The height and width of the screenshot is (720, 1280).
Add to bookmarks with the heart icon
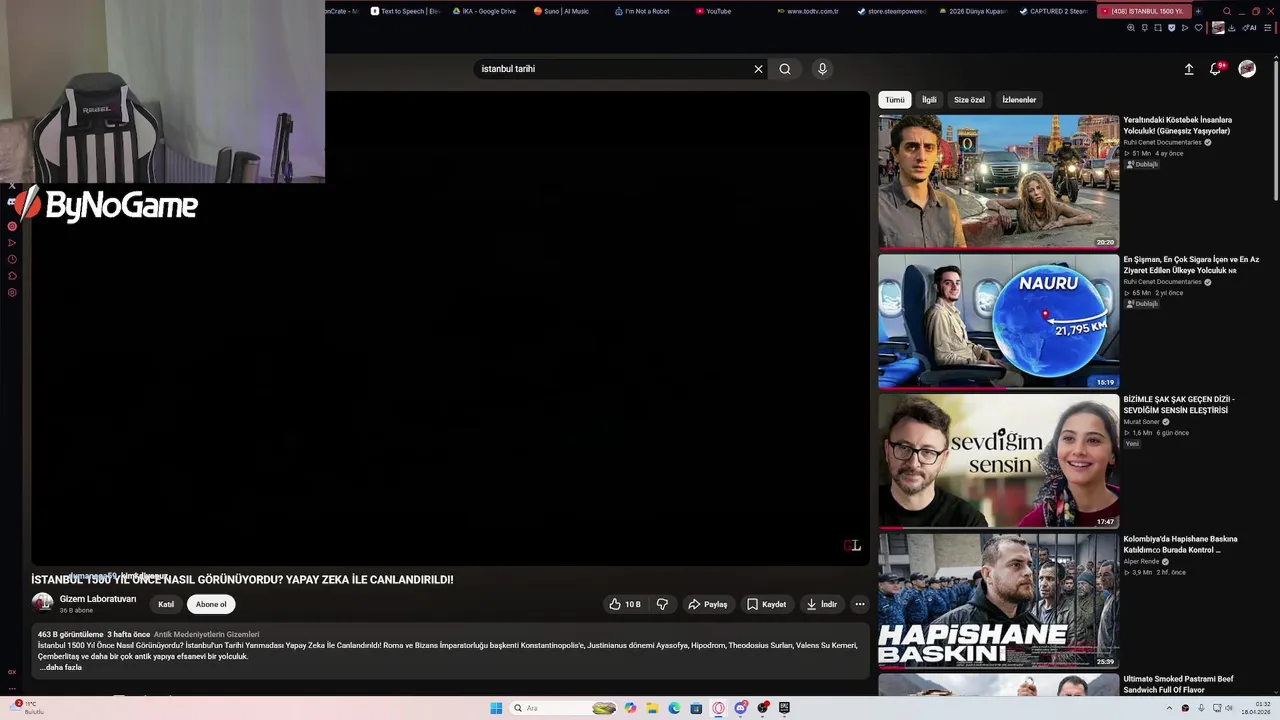(x=1199, y=28)
